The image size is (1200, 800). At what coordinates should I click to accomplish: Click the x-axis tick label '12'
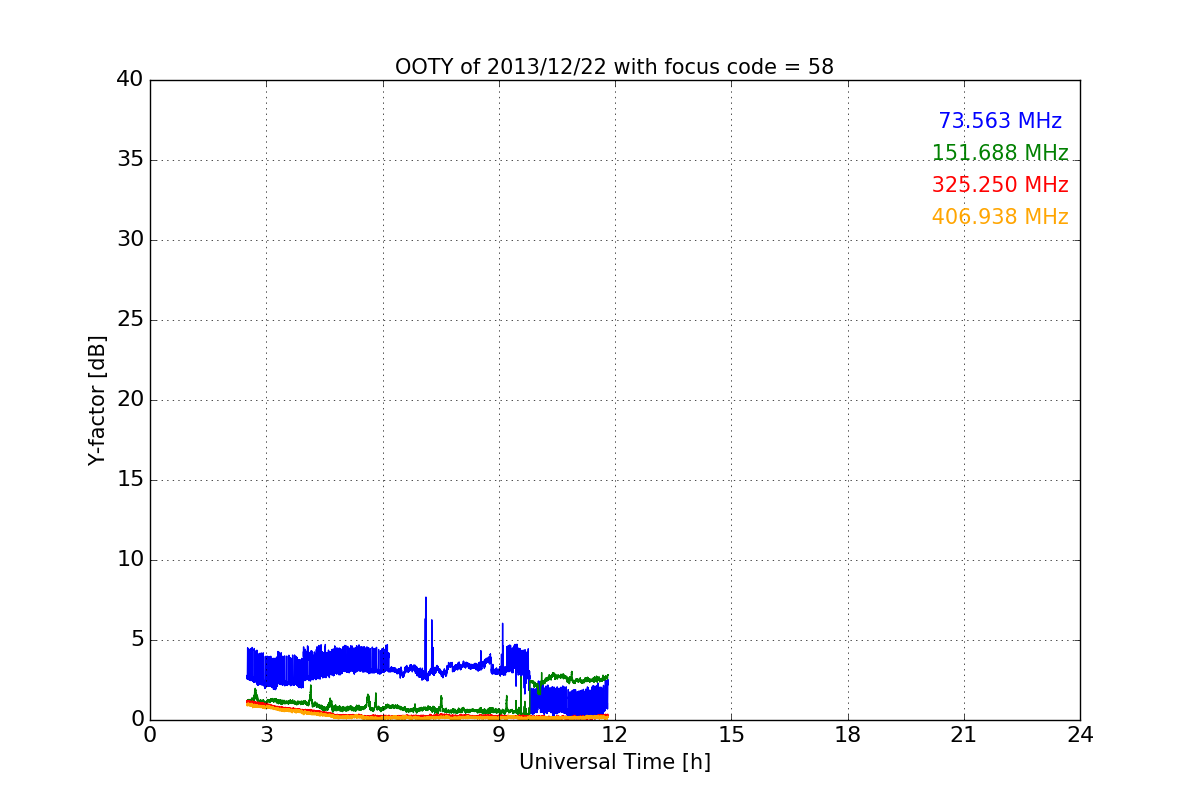(x=615, y=734)
